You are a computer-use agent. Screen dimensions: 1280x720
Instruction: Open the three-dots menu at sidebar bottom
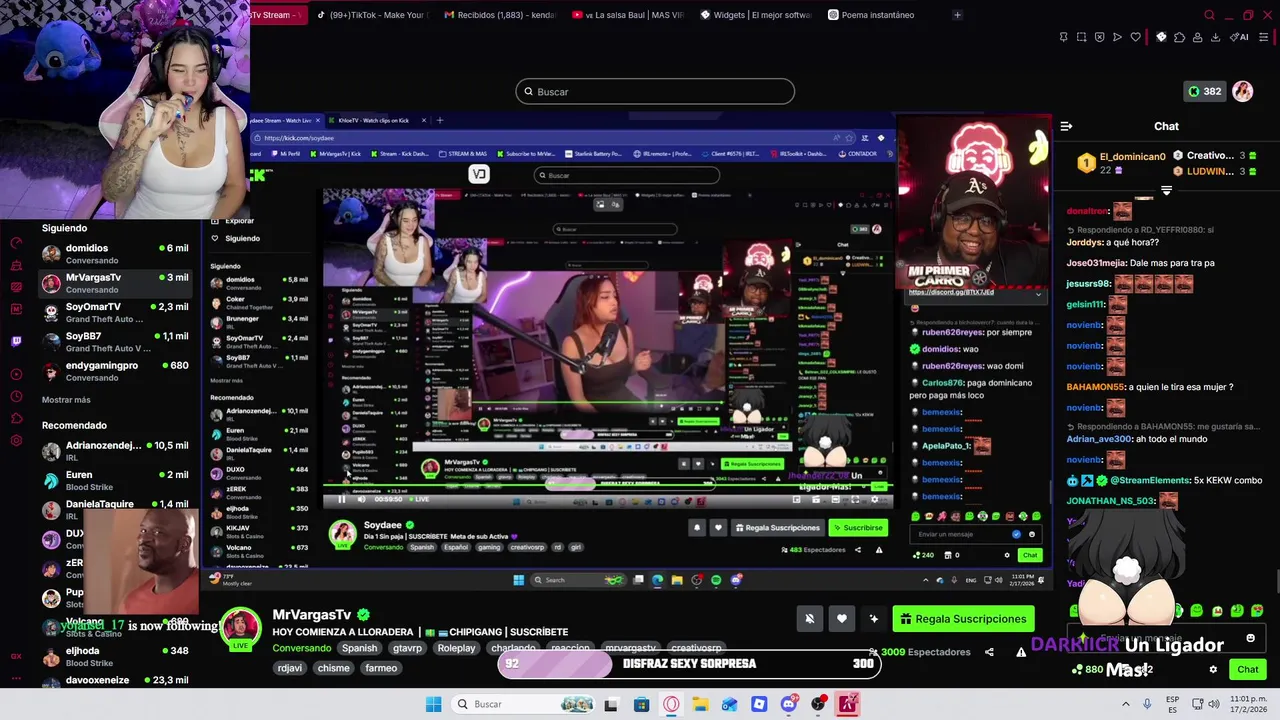(x=16, y=679)
